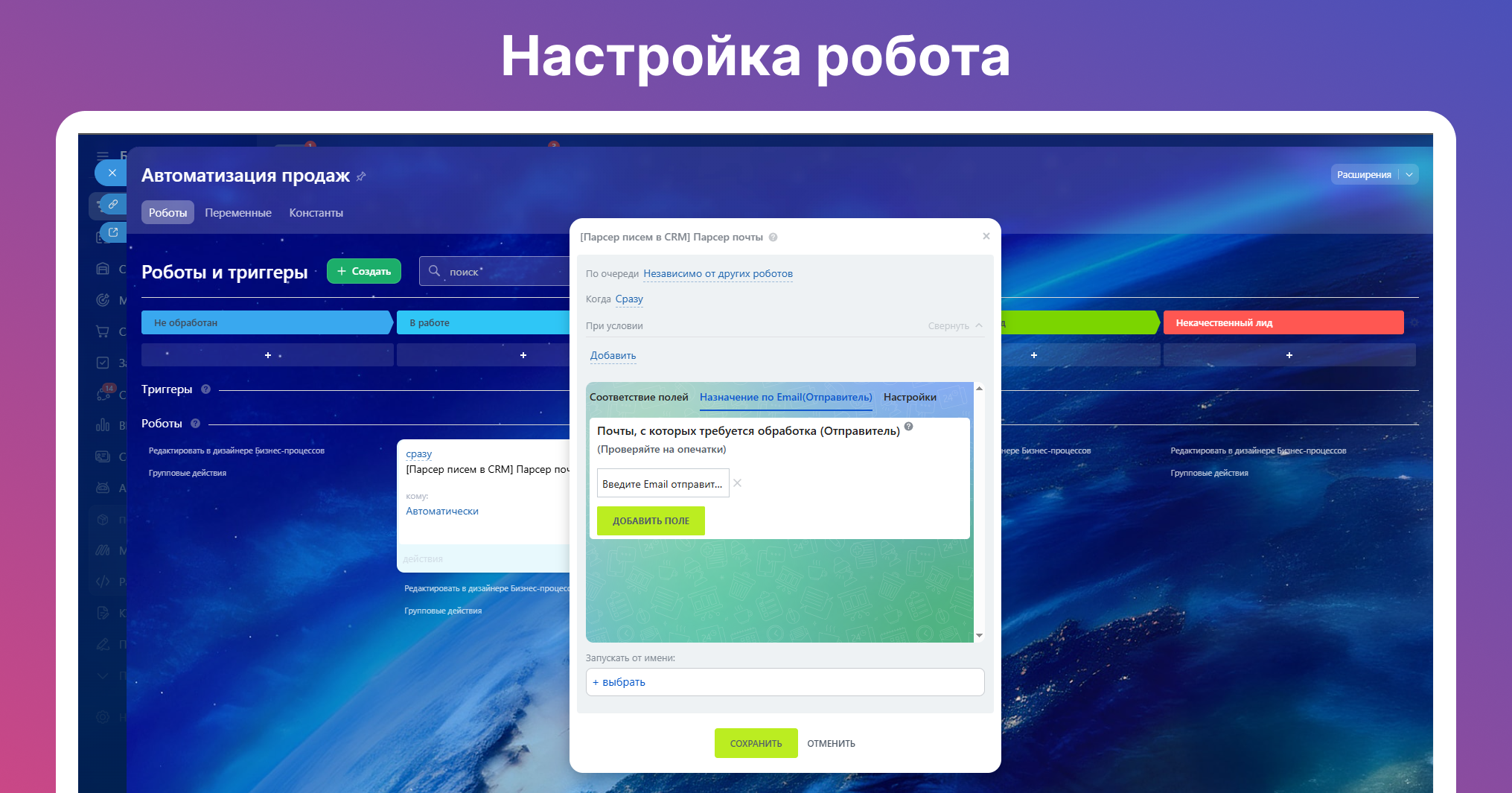Pin the Автоматизация продаж page
This screenshot has height=793, width=1512.
[x=361, y=176]
